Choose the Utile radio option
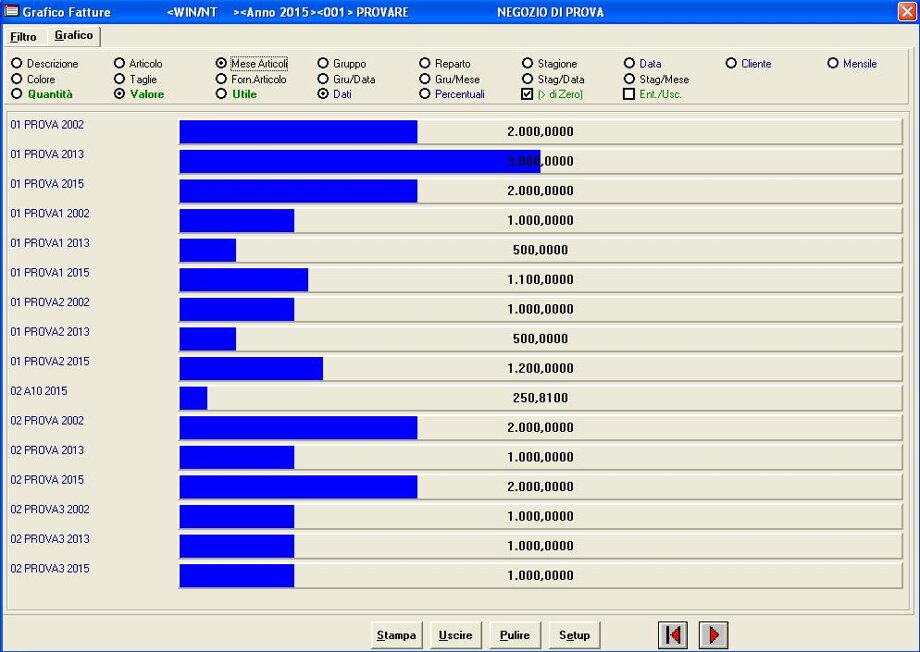 222,94
